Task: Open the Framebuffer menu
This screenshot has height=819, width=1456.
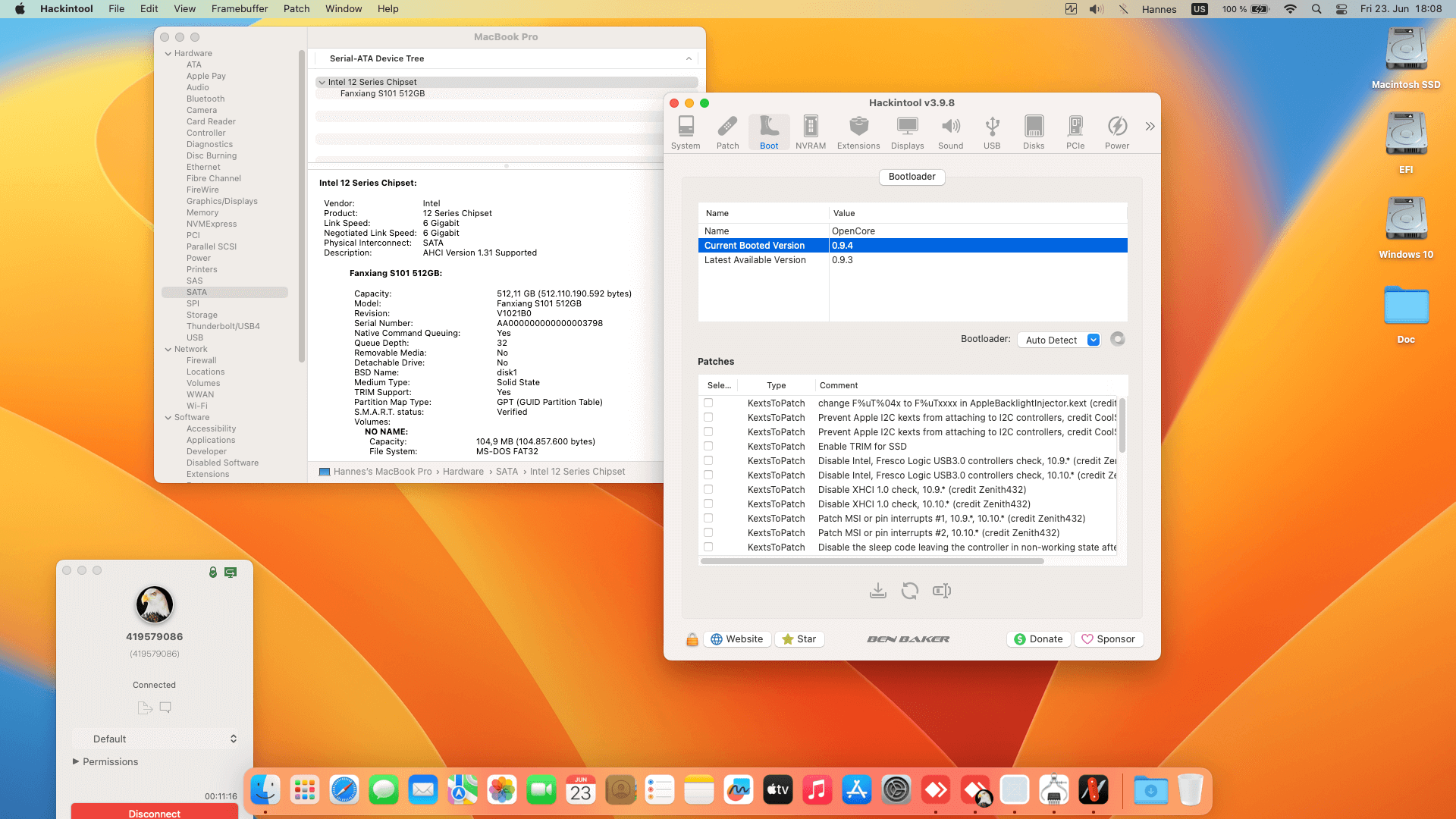Action: 239,9
